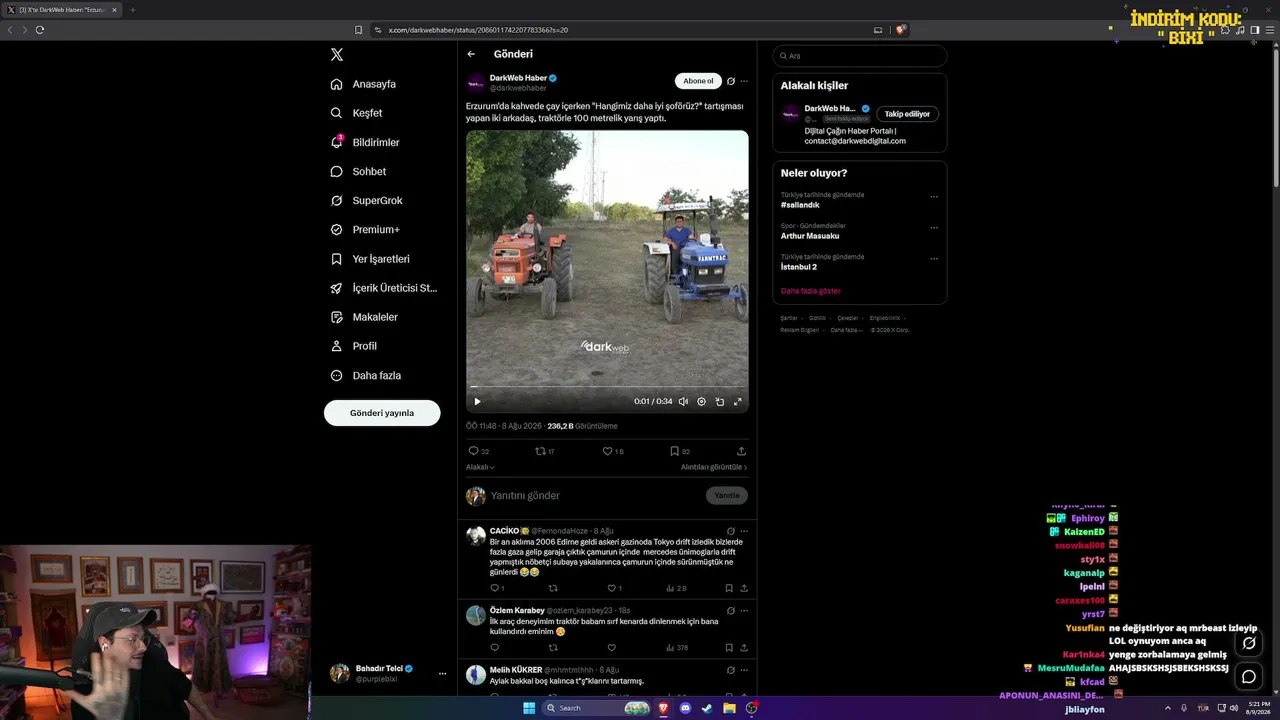Open Yer İşaretleri bookmarks

coord(371,258)
